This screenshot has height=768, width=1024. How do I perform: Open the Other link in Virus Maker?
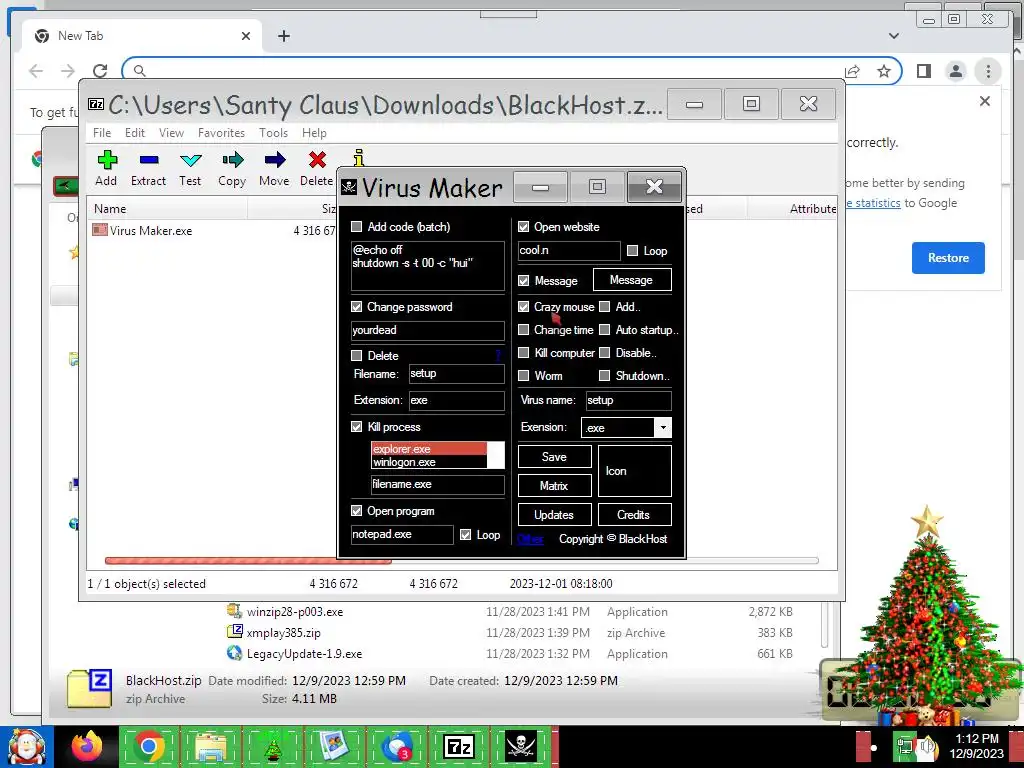point(530,539)
